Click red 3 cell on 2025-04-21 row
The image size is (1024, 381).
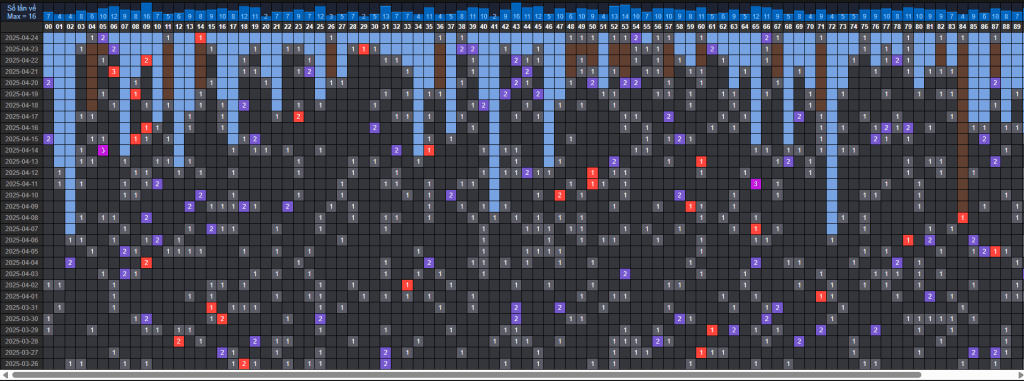point(114,71)
